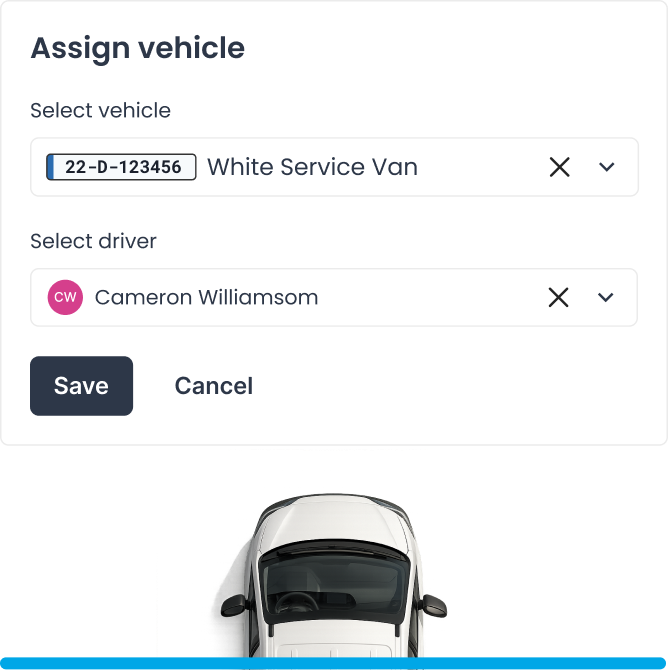Save the vehicle assignment
The height and width of the screenshot is (670, 668).
[81, 386]
